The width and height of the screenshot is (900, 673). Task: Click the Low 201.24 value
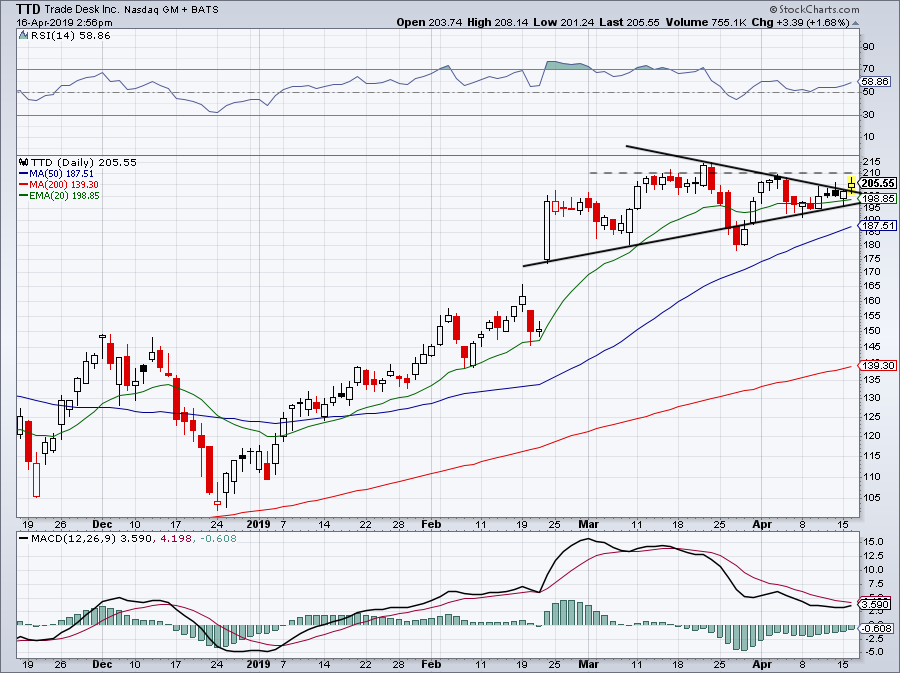[x=564, y=22]
